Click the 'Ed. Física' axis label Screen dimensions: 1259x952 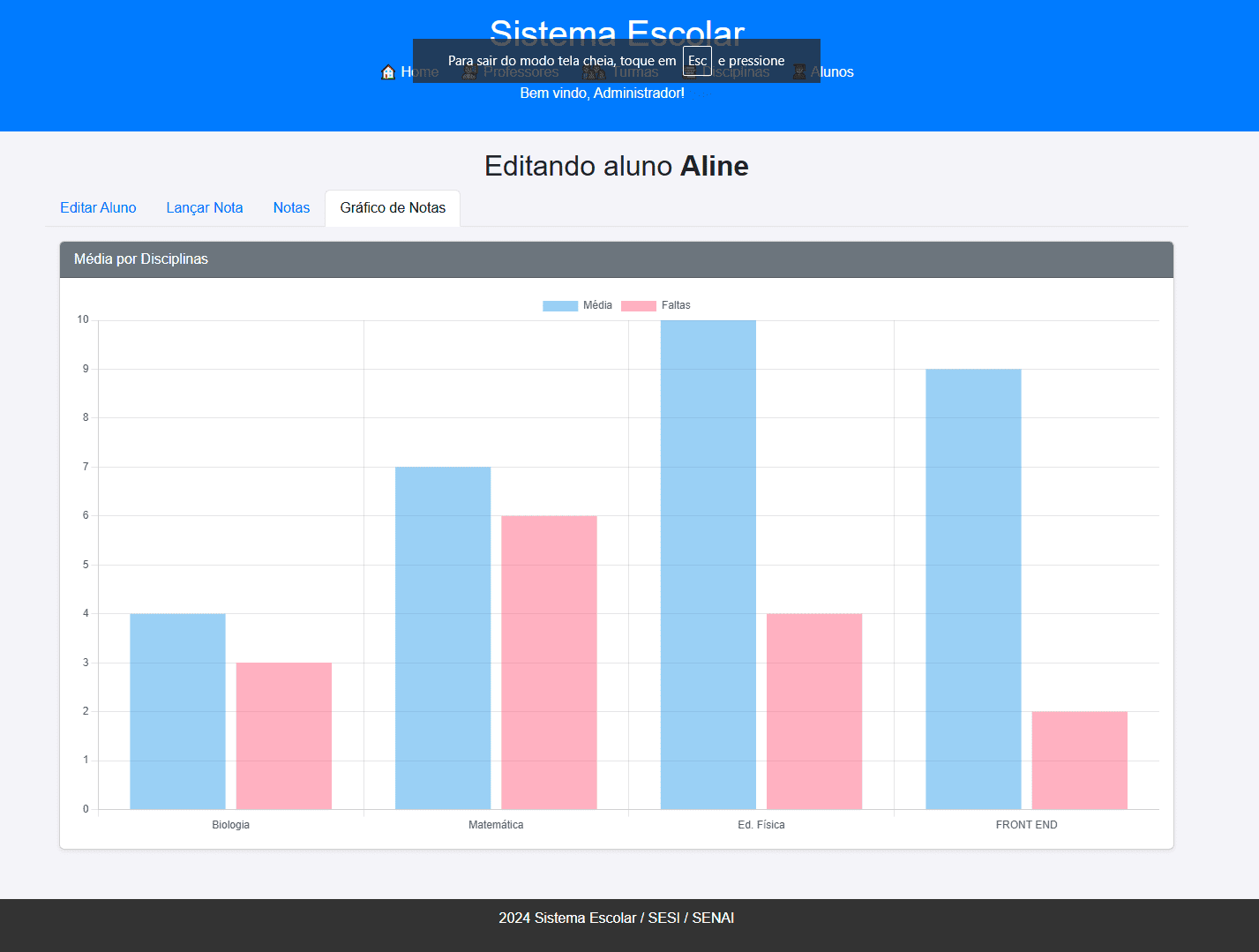(761, 825)
